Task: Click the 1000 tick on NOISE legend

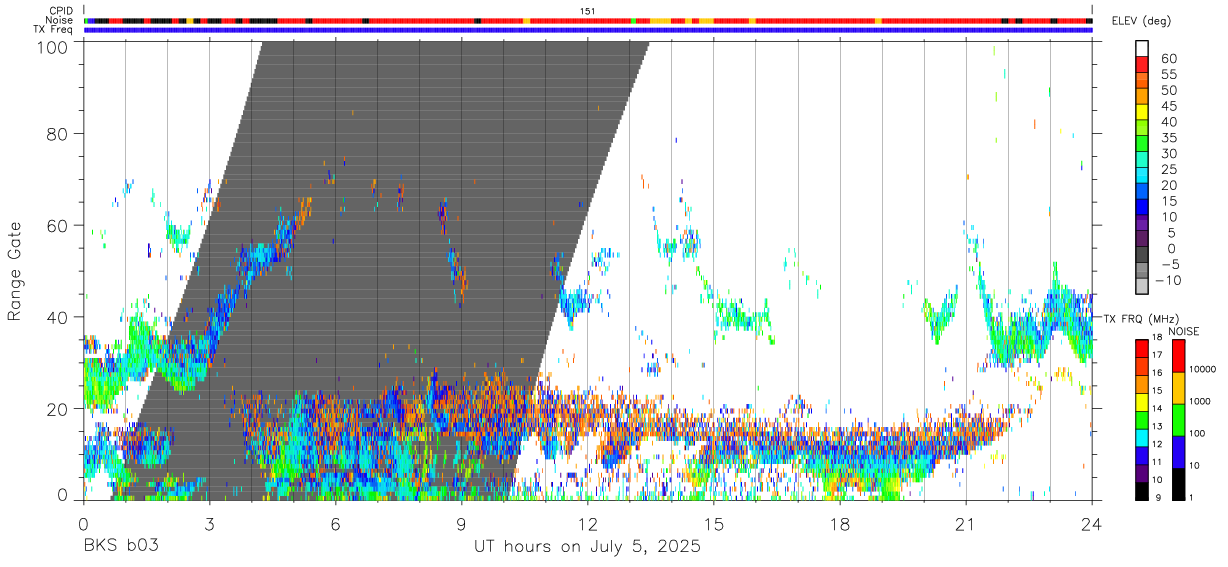Action: [x=1201, y=401]
